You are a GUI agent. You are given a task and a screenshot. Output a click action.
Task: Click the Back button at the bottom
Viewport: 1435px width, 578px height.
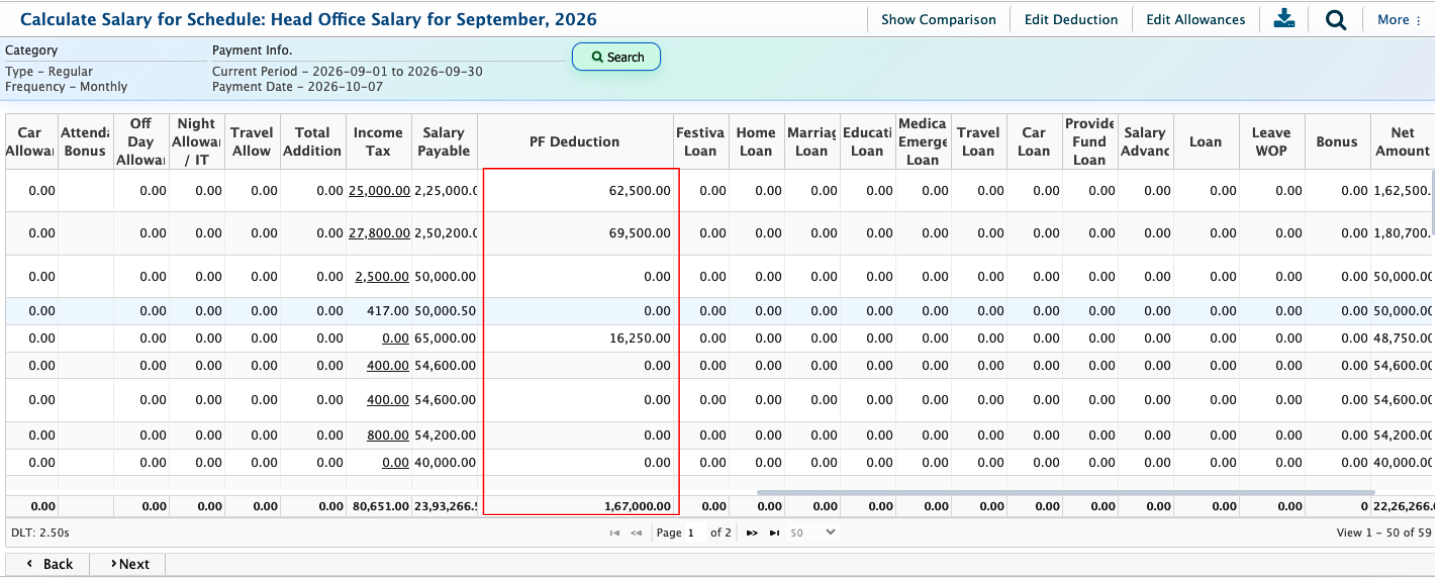(48, 564)
